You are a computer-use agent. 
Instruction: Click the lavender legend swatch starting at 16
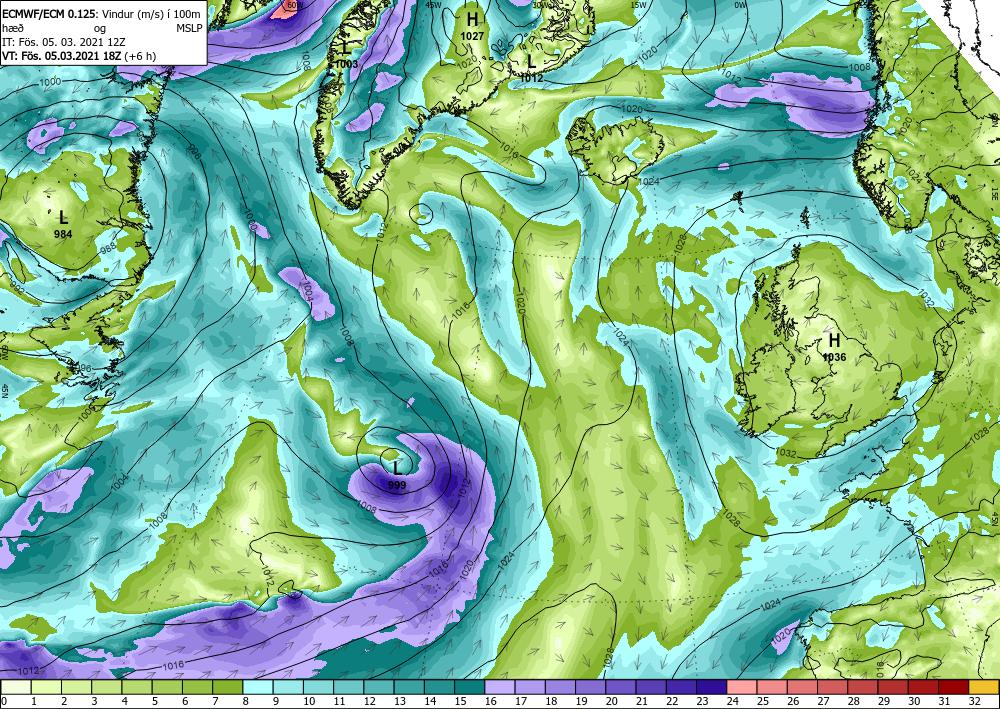(500, 687)
